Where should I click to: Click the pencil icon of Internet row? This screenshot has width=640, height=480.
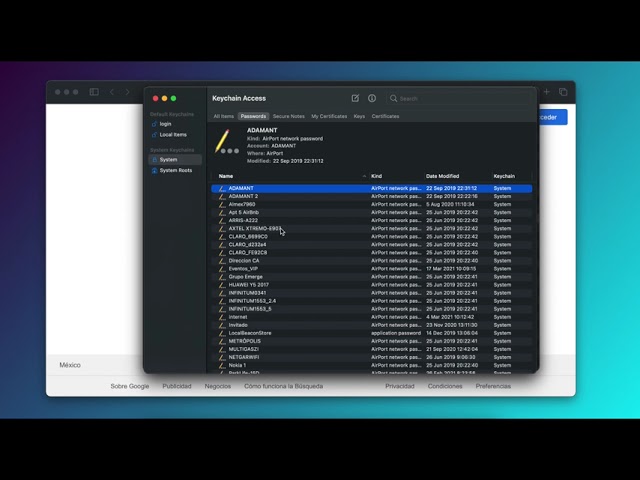tap(222, 317)
